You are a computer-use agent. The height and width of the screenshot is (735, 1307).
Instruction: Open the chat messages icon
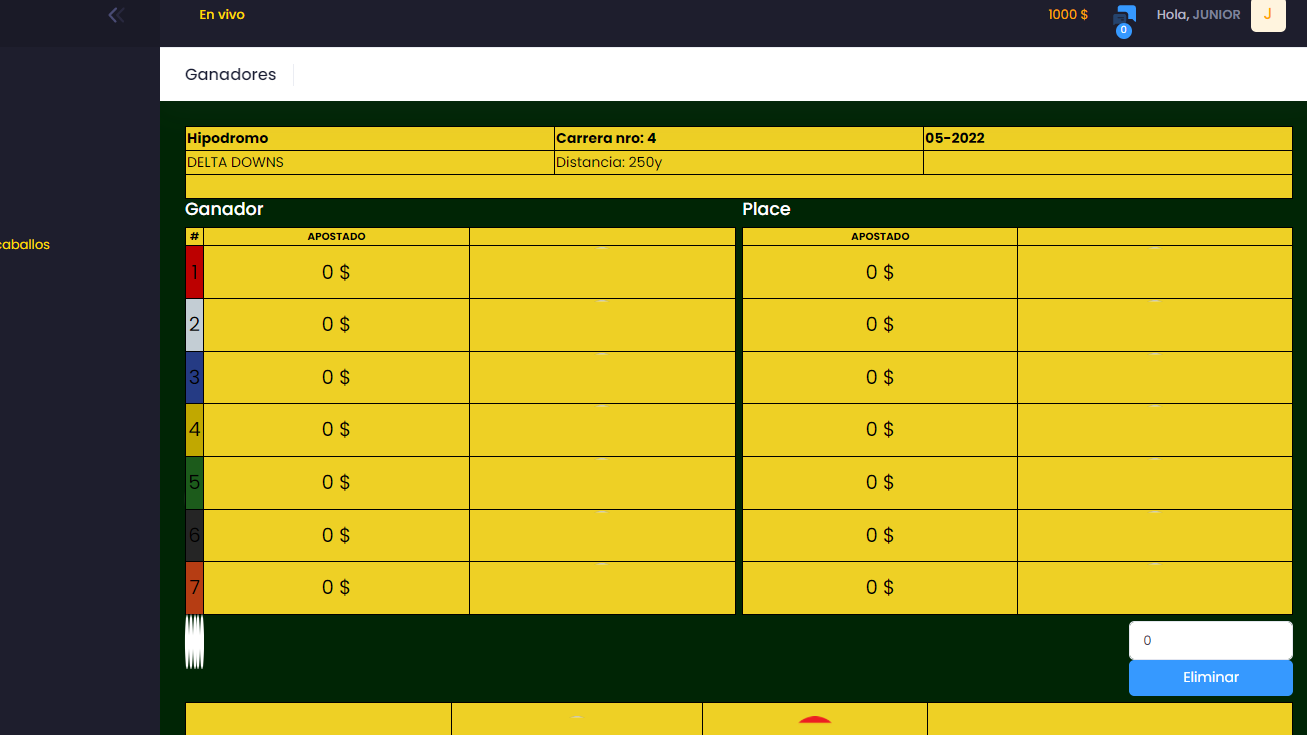click(1126, 14)
